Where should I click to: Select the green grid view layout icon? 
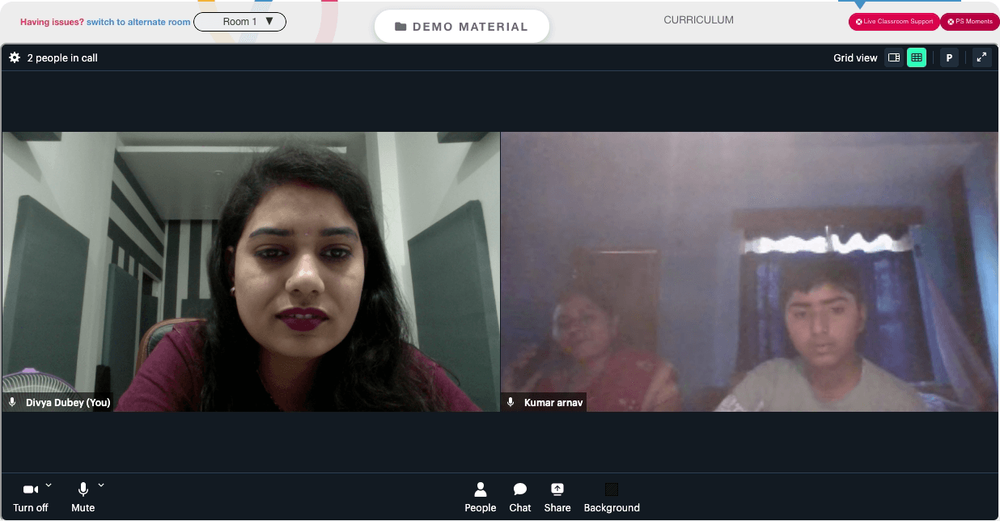coord(916,58)
